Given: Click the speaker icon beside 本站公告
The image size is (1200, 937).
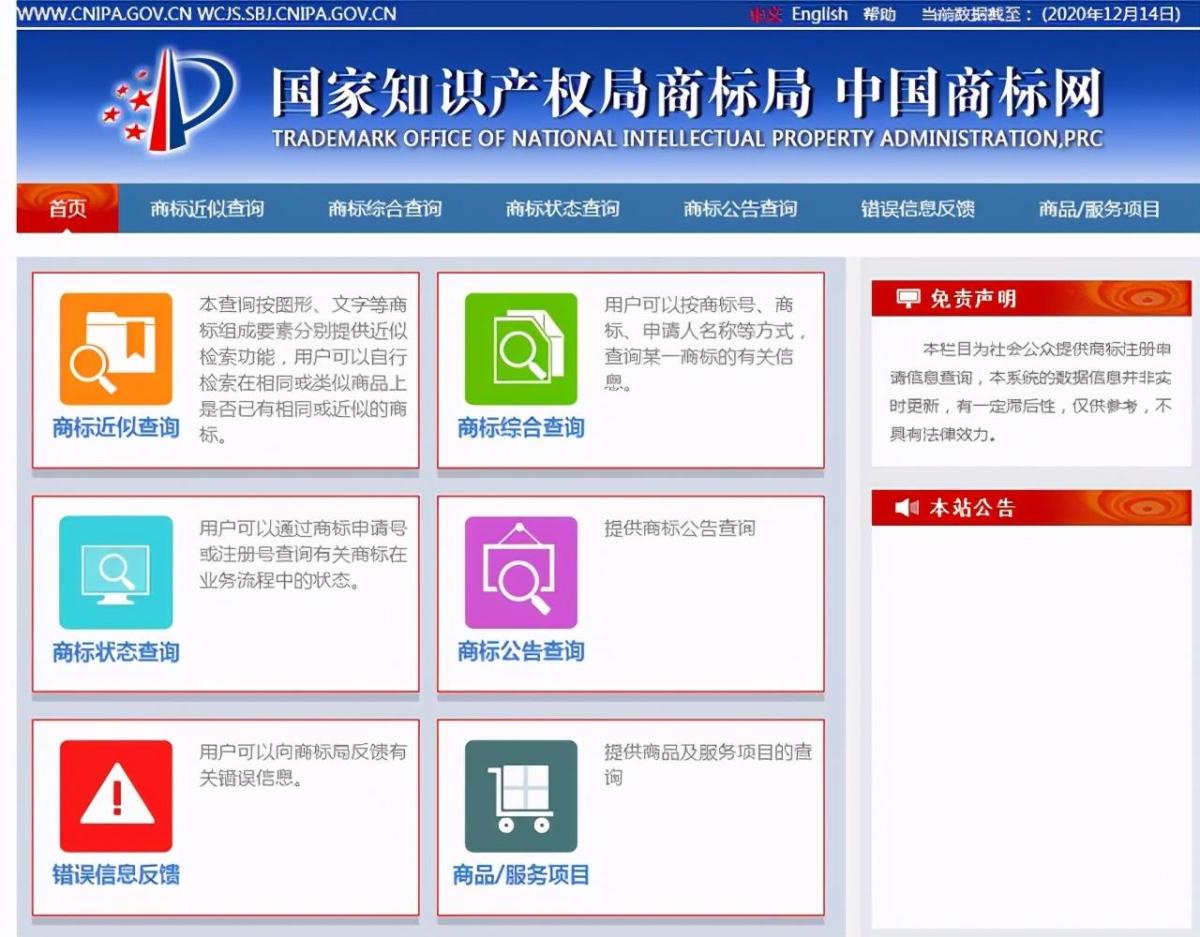Looking at the screenshot, I should click(x=907, y=508).
